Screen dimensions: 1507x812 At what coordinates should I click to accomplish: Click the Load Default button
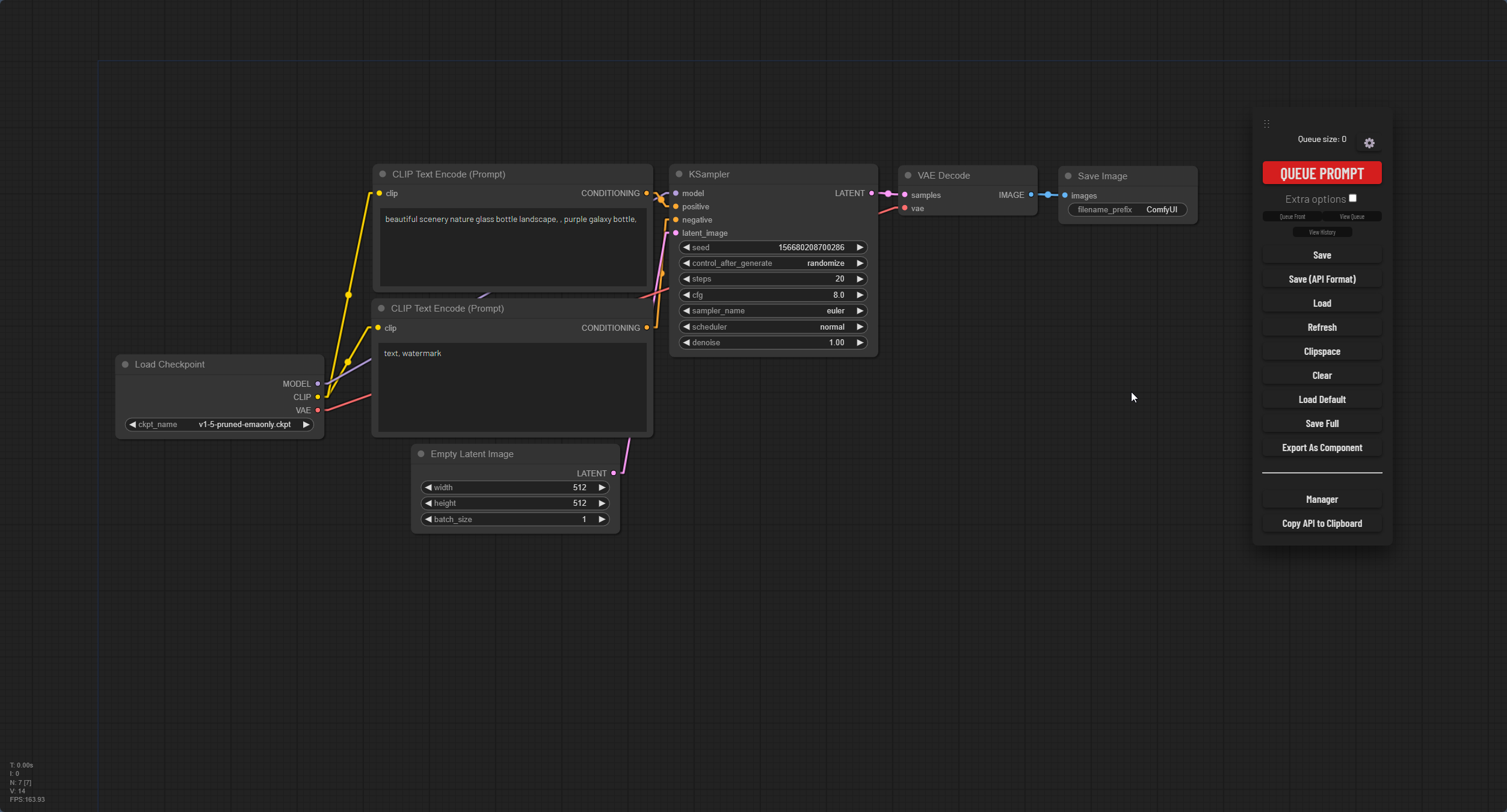click(x=1322, y=399)
